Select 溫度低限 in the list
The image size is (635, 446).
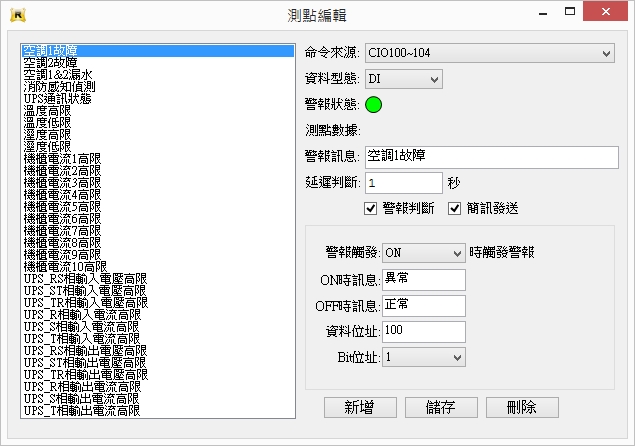(x=158, y=123)
